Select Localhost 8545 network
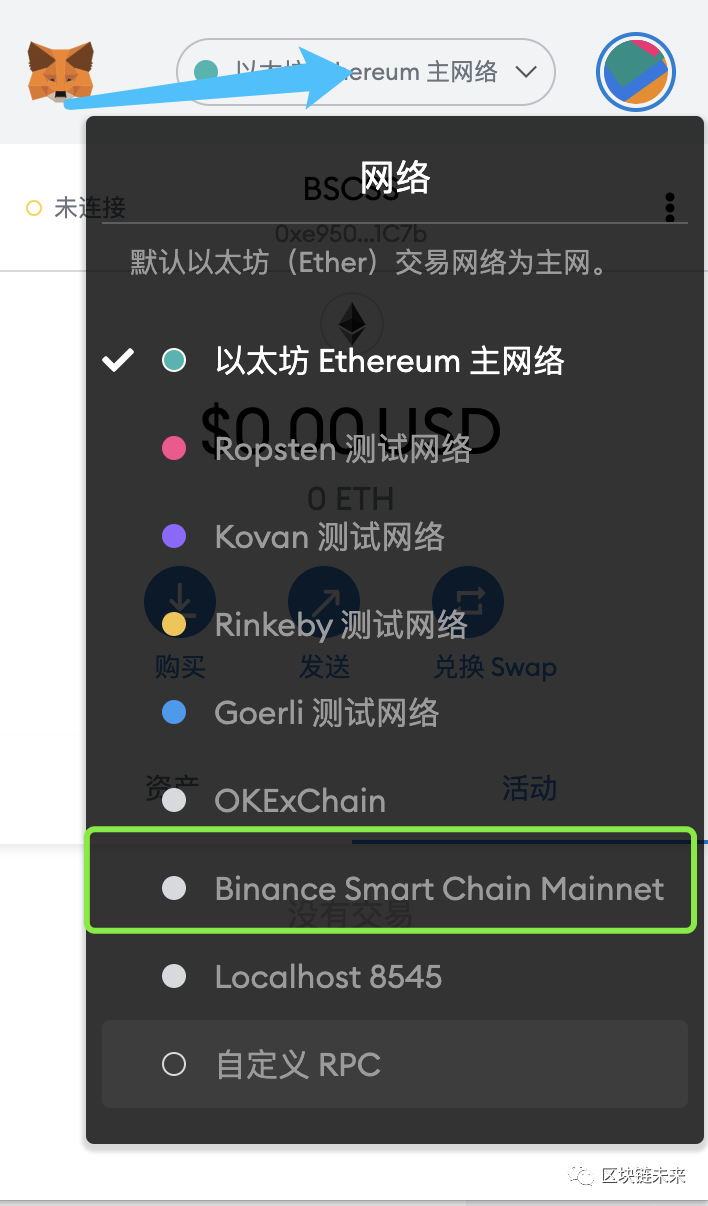The width and height of the screenshot is (708, 1206). (x=327, y=977)
